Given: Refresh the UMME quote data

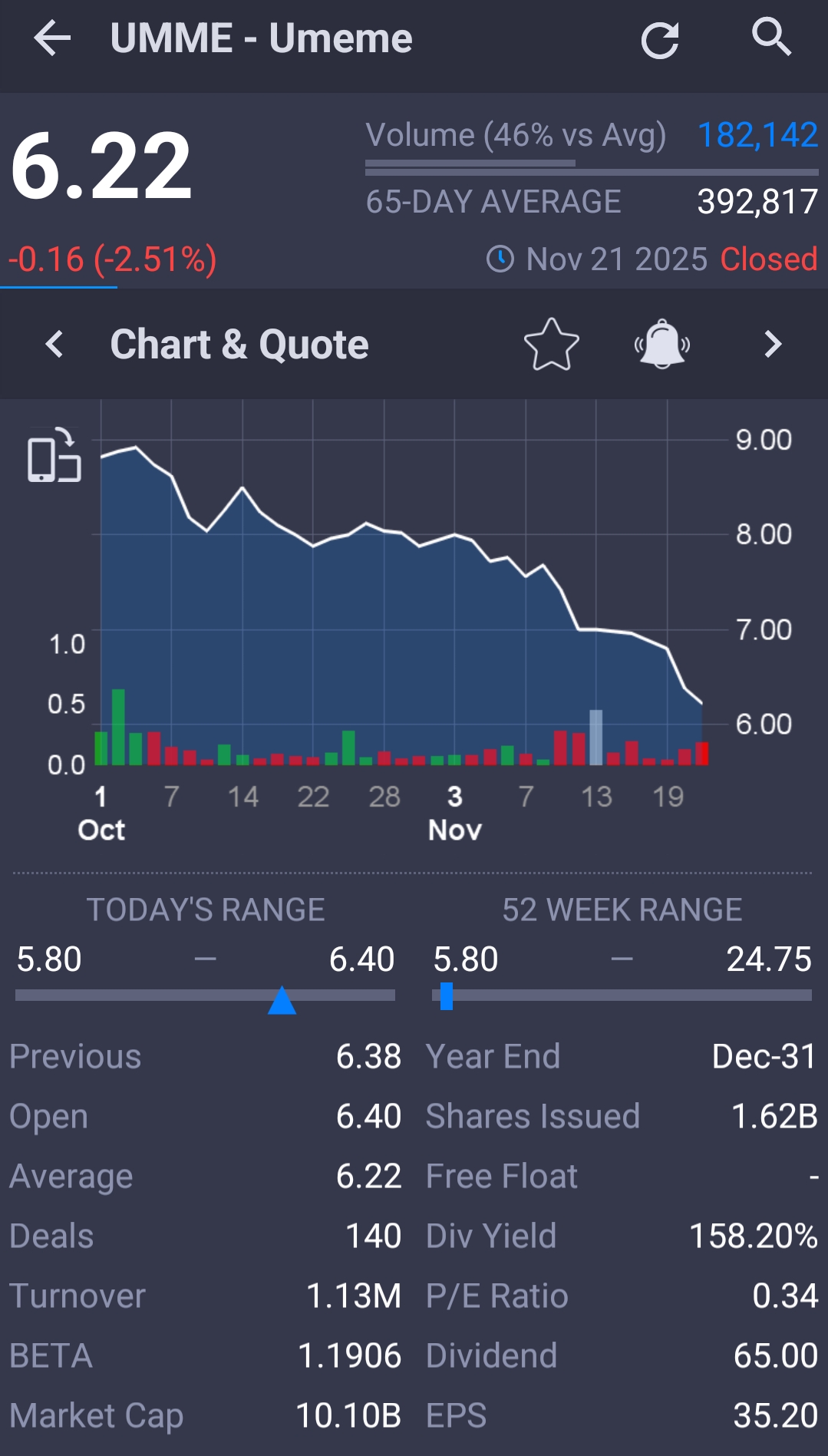Looking at the screenshot, I should (660, 40).
